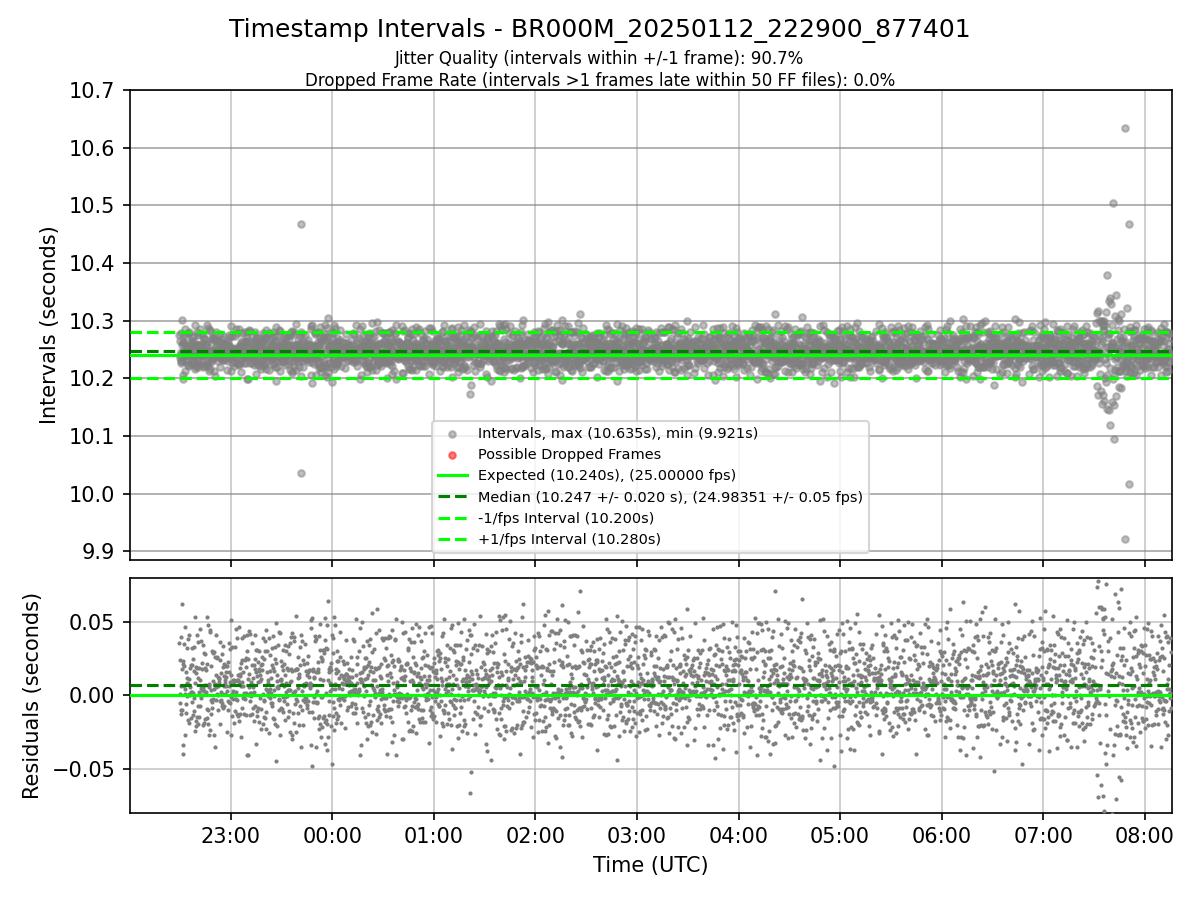Viewport: 1200px width, 900px height.
Task: Click legend entry '+1/fps Interval (10.280s)'
Action: point(569,539)
